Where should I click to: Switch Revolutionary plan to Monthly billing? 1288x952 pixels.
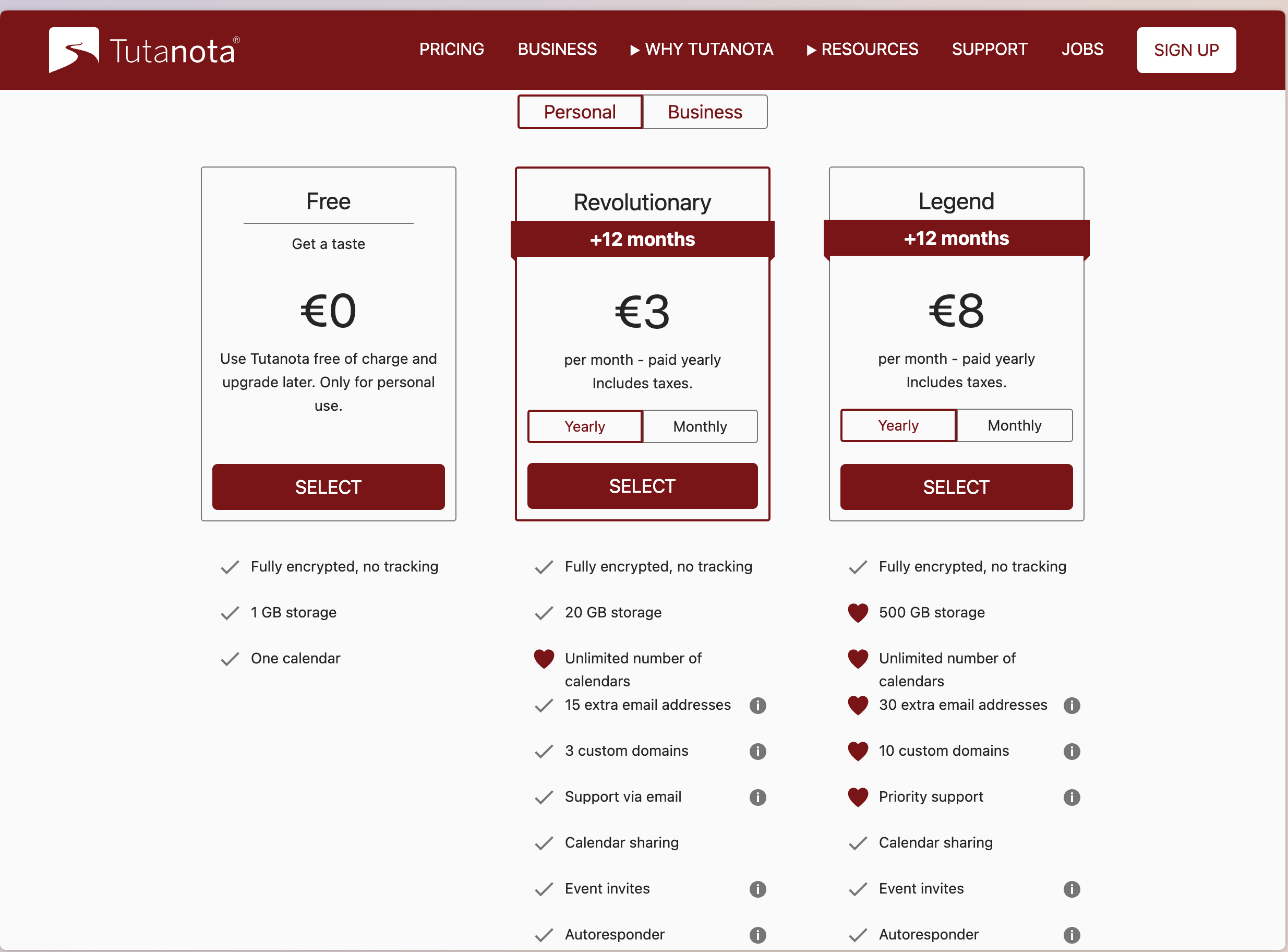point(700,426)
